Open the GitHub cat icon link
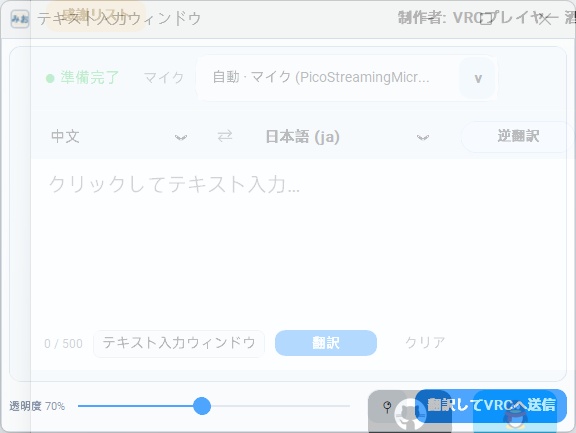 410,414
